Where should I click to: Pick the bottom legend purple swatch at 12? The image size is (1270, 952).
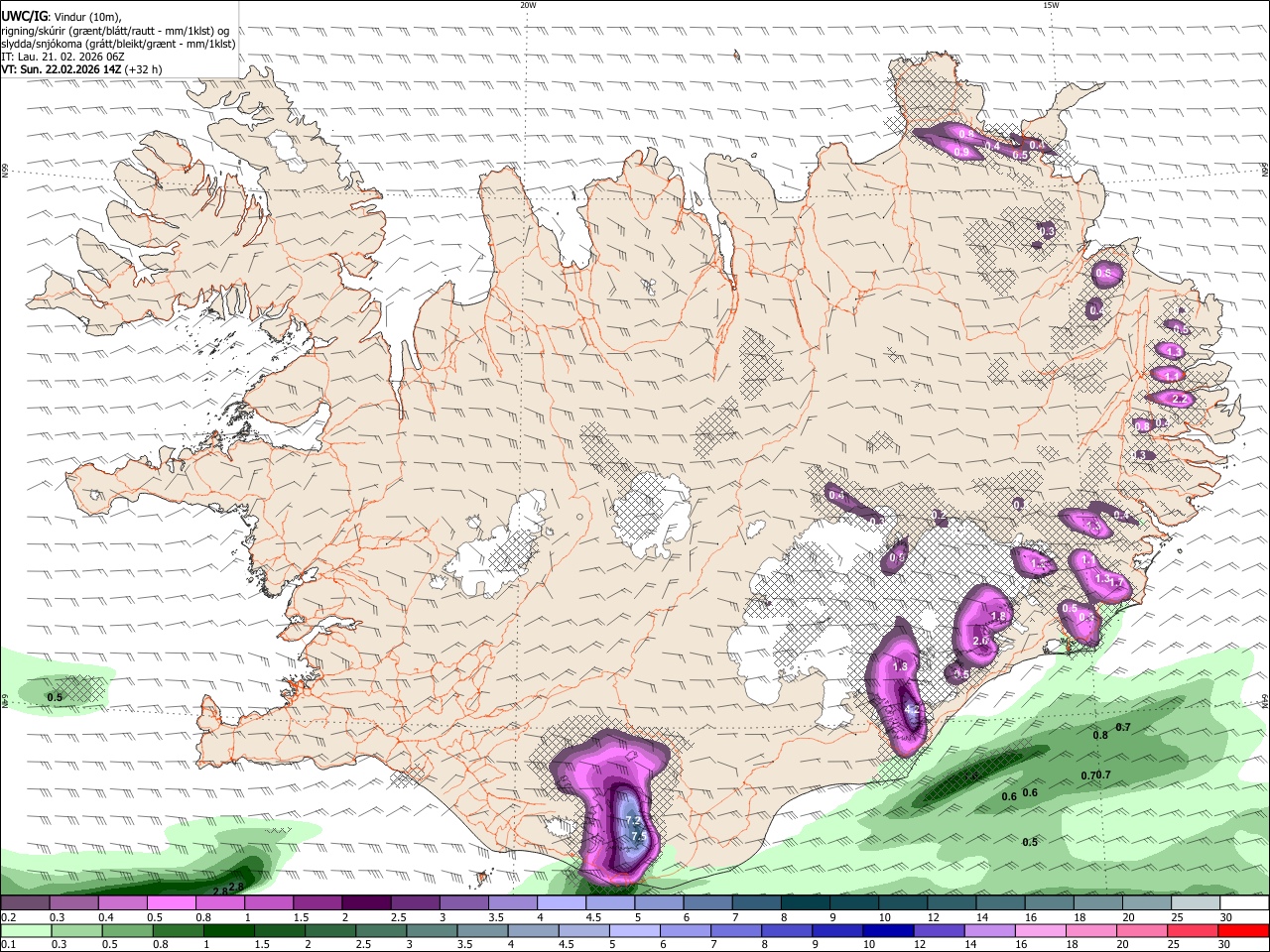click(x=939, y=931)
